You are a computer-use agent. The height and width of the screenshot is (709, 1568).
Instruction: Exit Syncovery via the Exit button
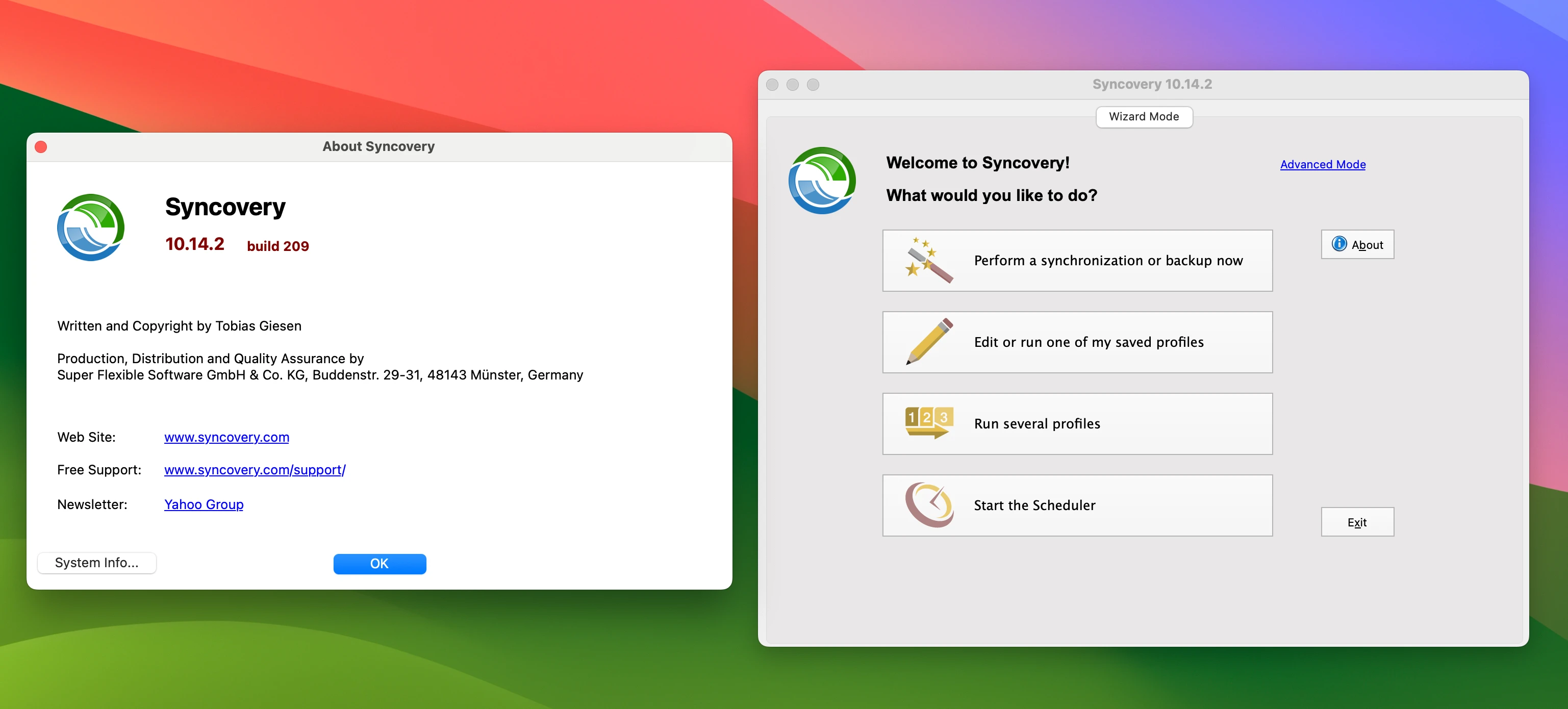[1357, 522]
